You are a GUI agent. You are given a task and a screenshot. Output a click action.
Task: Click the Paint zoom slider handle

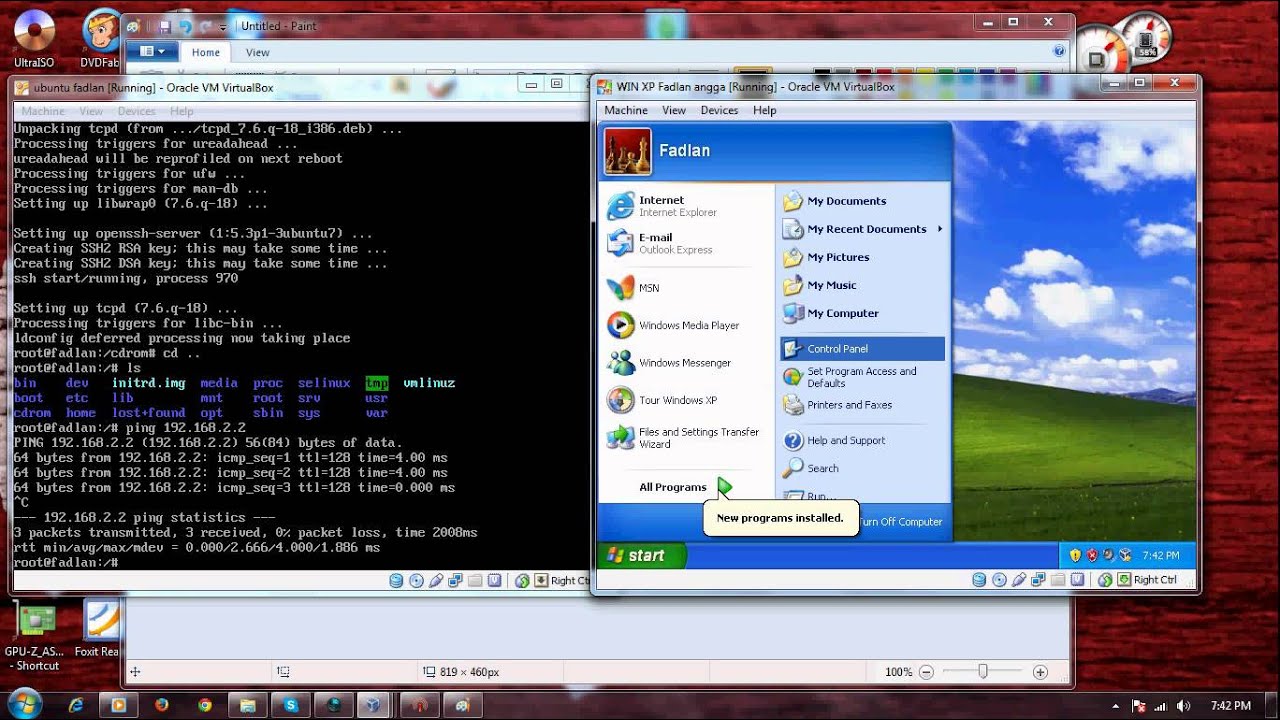click(x=983, y=672)
